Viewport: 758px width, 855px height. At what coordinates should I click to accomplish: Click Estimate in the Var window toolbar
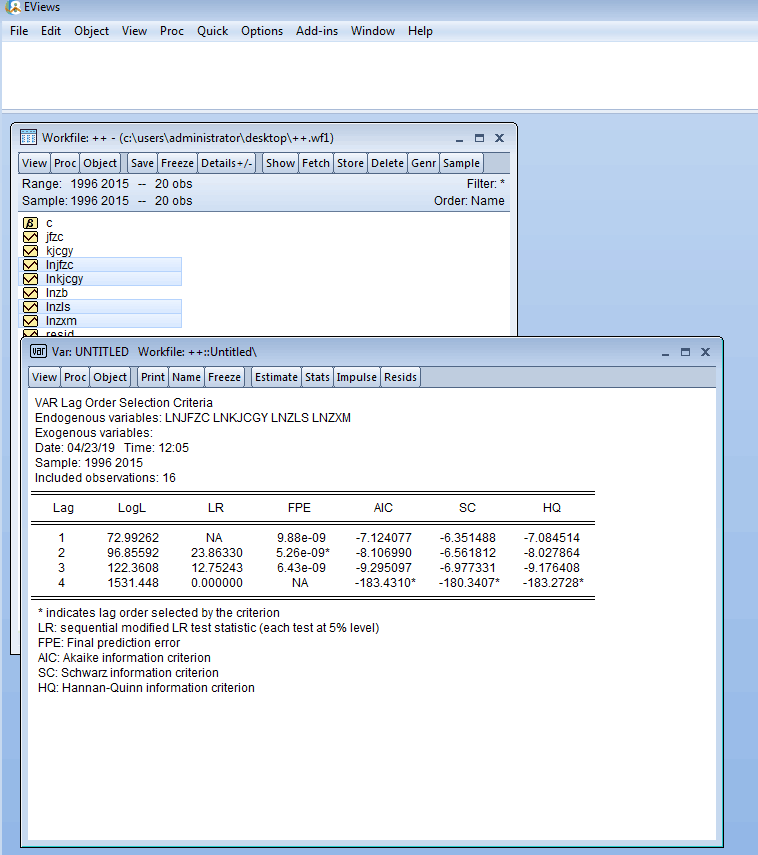(276, 377)
